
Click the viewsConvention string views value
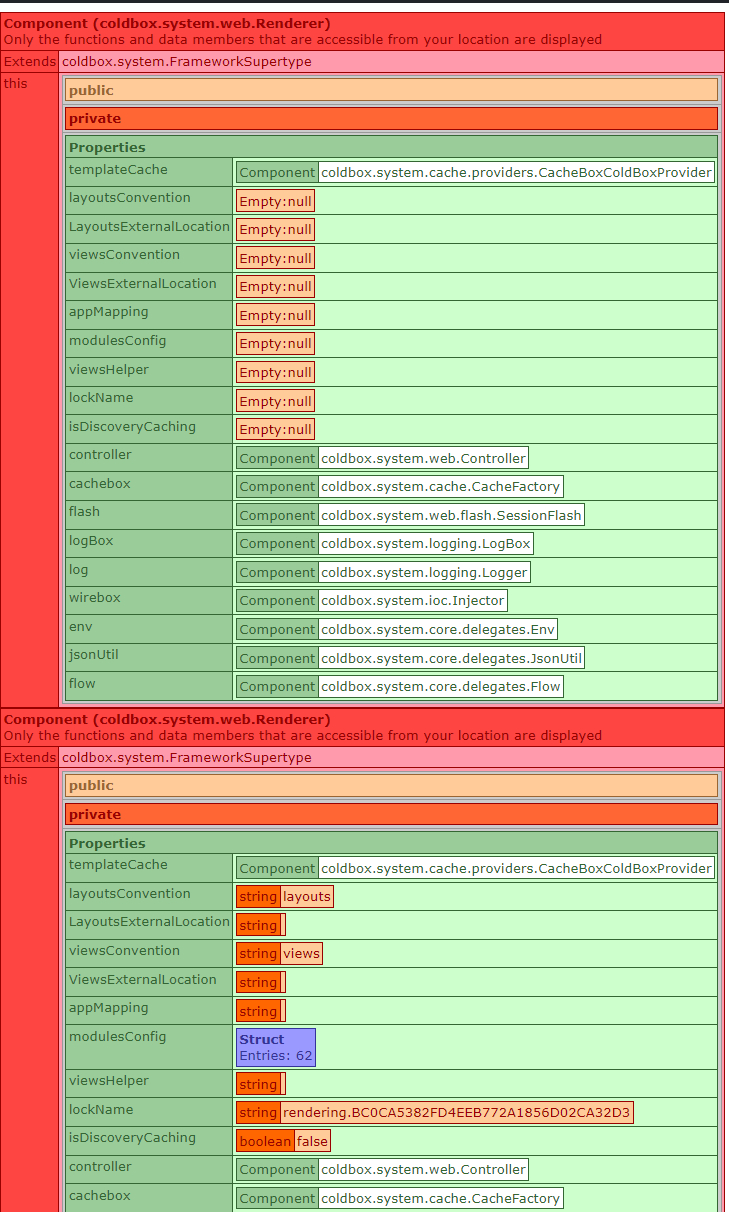(x=301, y=954)
